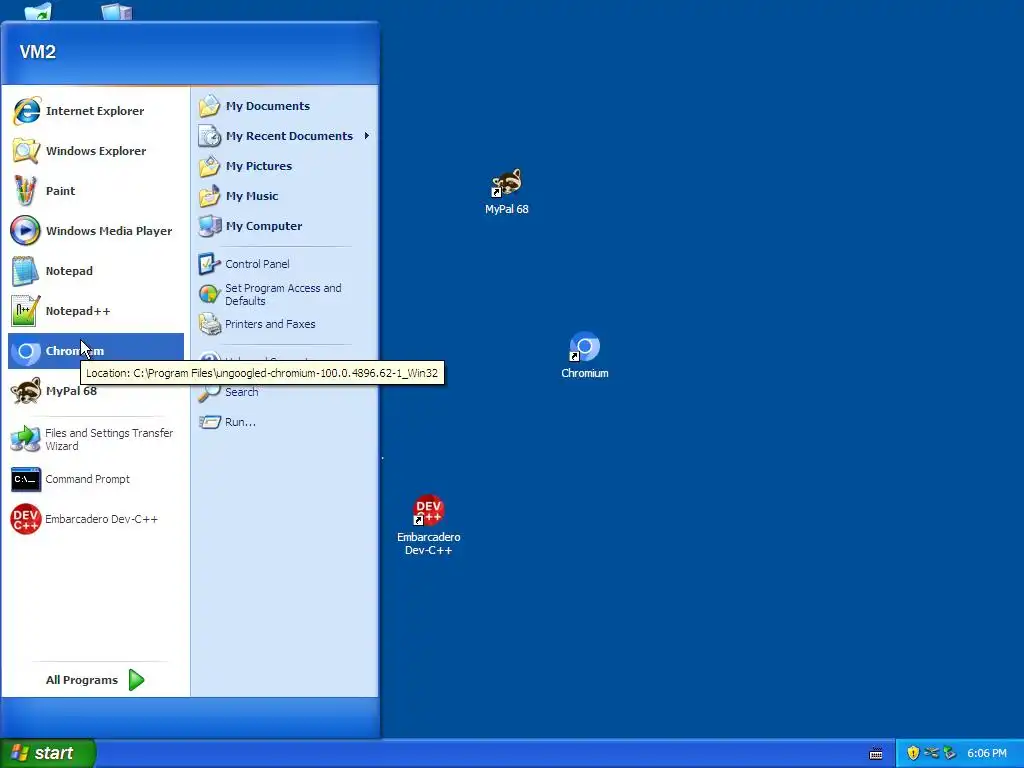Image resolution: width=1024 pixels, height=768 pixels.
Task: Open MyPal 68 raccoon icon in Start menu
Action: (26, 391)
